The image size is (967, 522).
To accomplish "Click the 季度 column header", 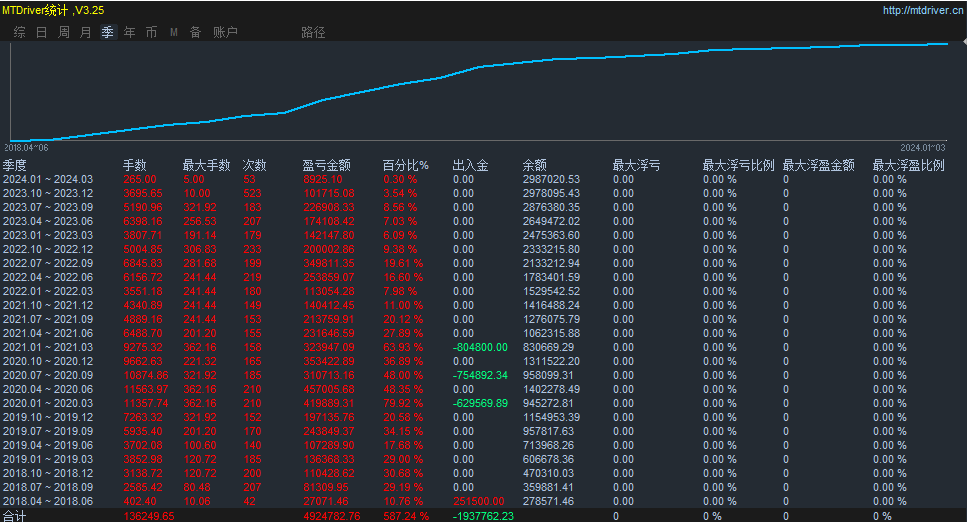I will (15, 165).
